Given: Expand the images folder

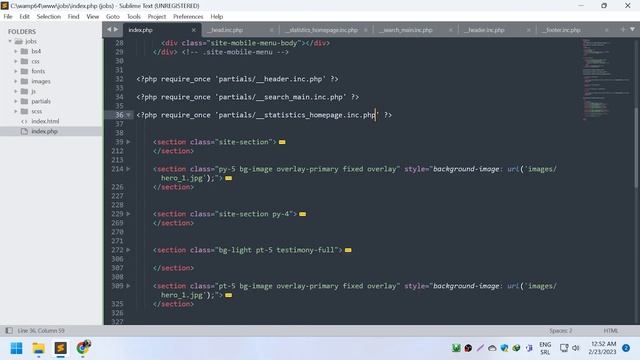Looking at the screenshot, I should click(16, 81).
